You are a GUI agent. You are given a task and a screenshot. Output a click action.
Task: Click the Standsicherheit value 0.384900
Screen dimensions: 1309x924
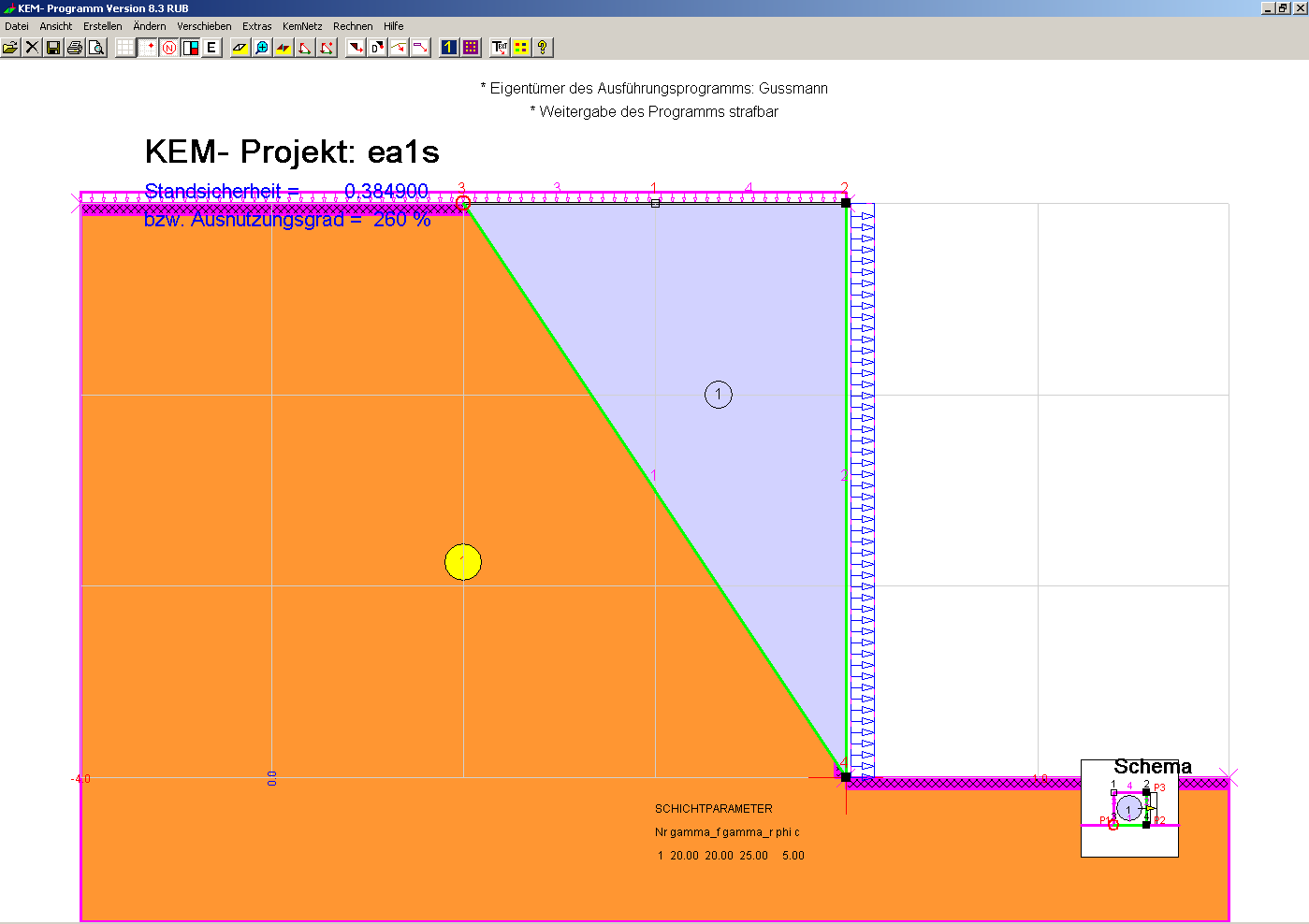click(386, 191)
